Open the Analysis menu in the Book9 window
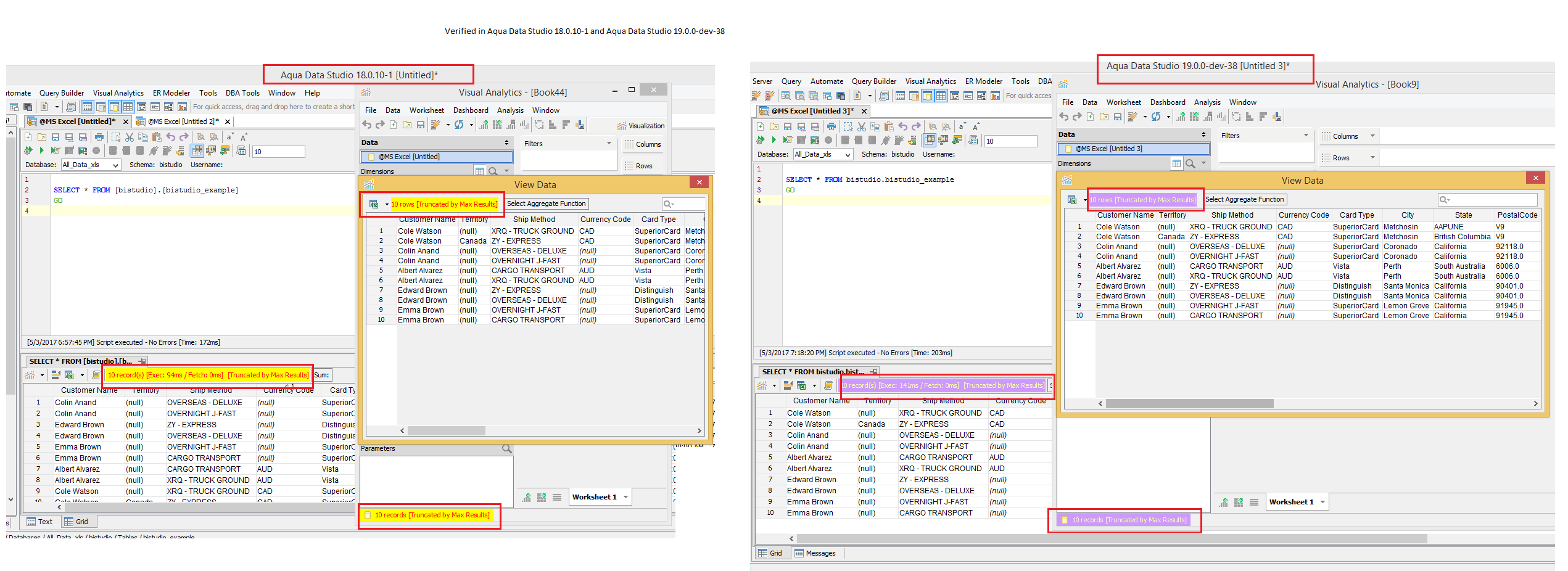This screenshot has width=1568, height=571. pyautogui.click(x=1207, y=102)
